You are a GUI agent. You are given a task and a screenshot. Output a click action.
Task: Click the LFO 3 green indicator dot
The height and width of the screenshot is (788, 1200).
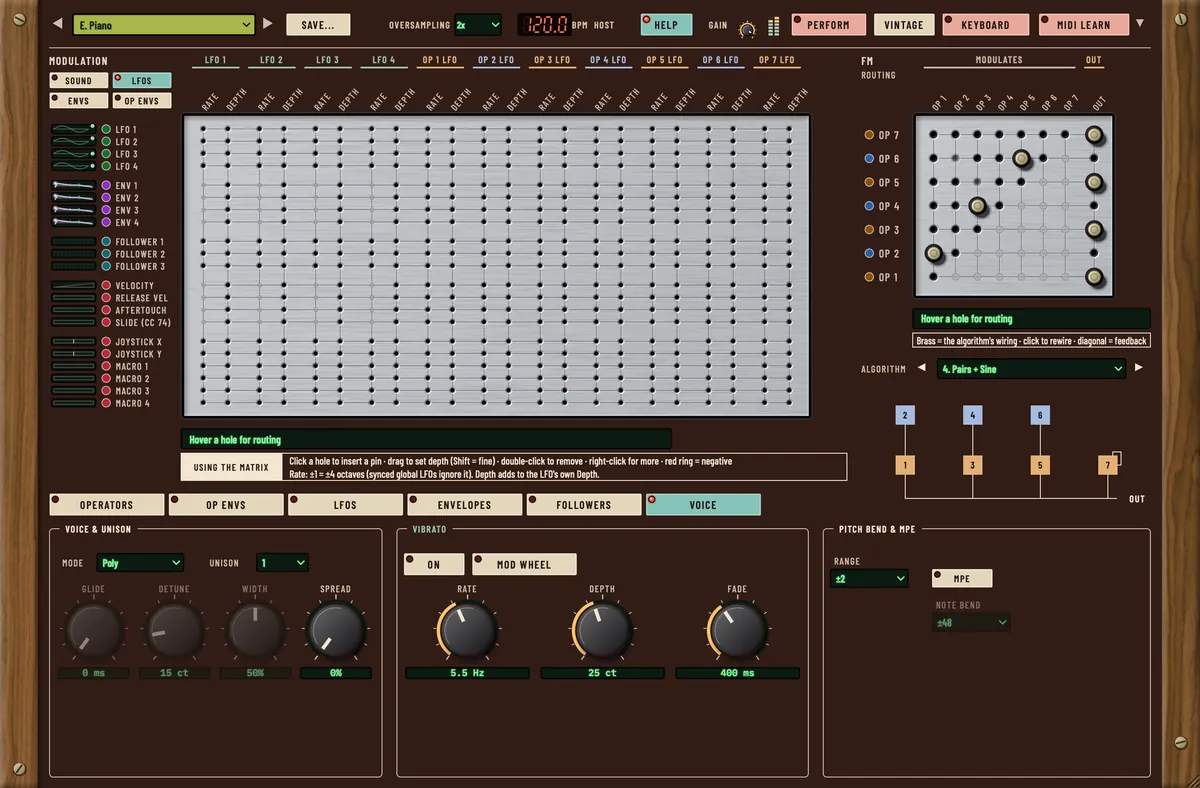[x=106, y=154]
